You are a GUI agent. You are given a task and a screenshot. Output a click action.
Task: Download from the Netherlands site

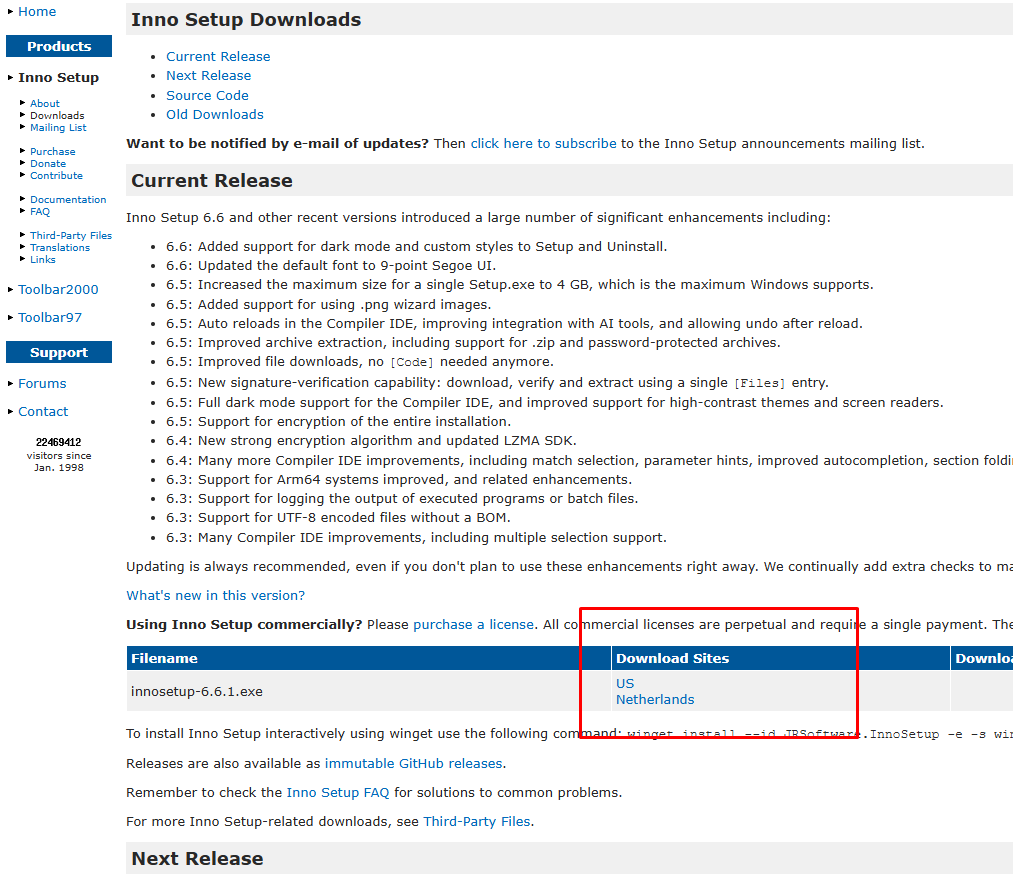click(x=654, y=700)
